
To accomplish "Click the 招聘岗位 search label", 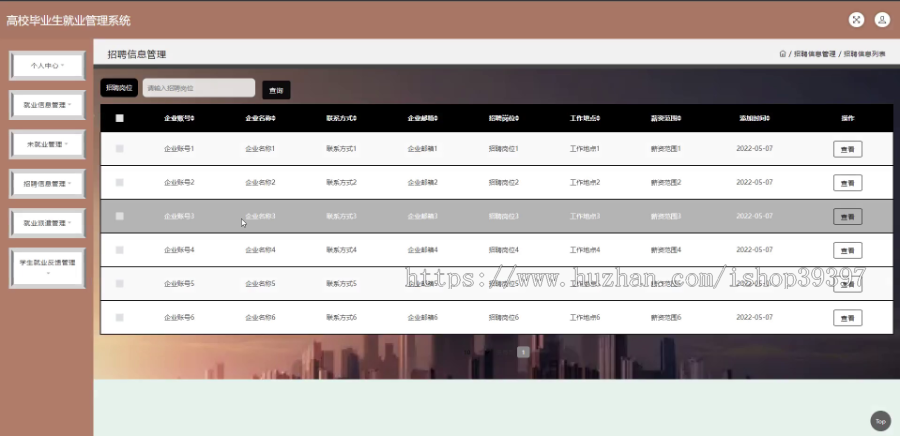I will point(119,88).
